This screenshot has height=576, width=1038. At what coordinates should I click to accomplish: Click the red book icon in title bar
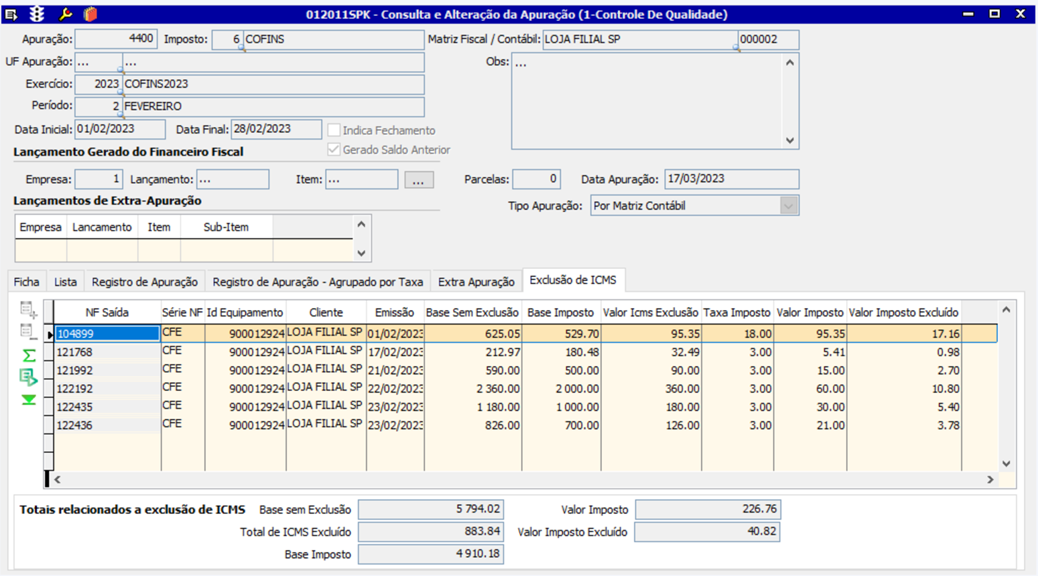tap(91, 15)
